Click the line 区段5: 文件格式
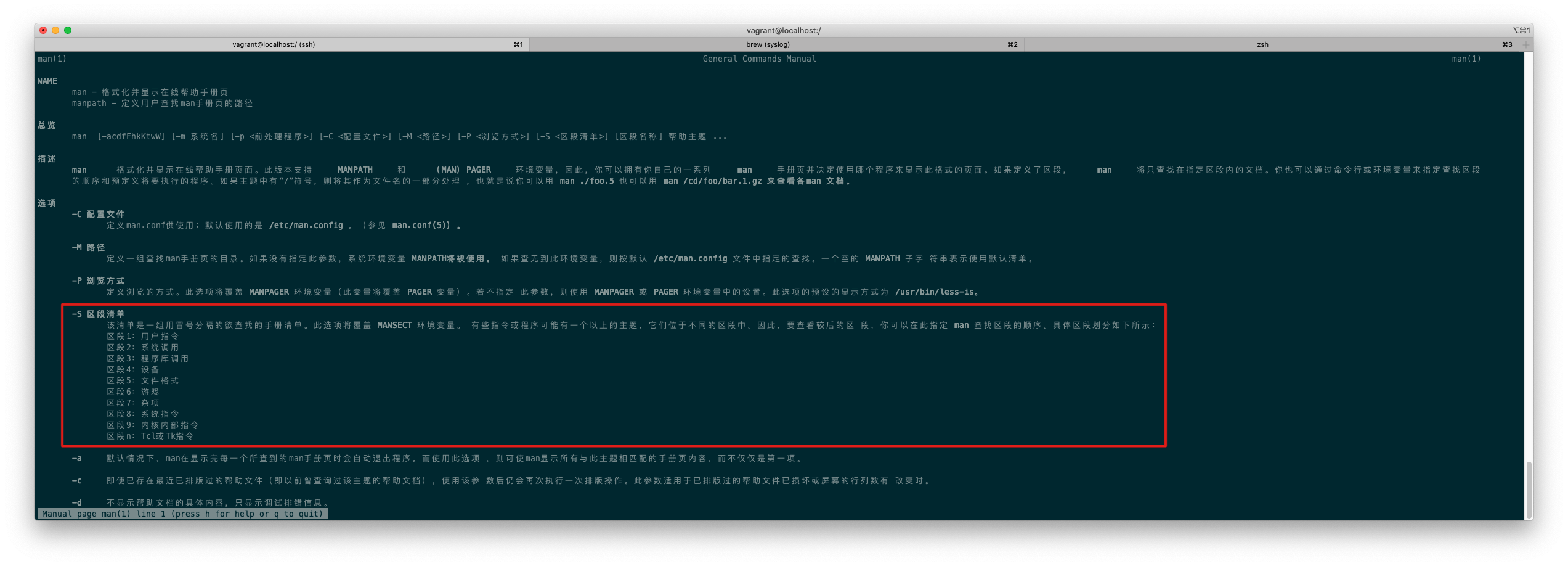 [143, 380]
